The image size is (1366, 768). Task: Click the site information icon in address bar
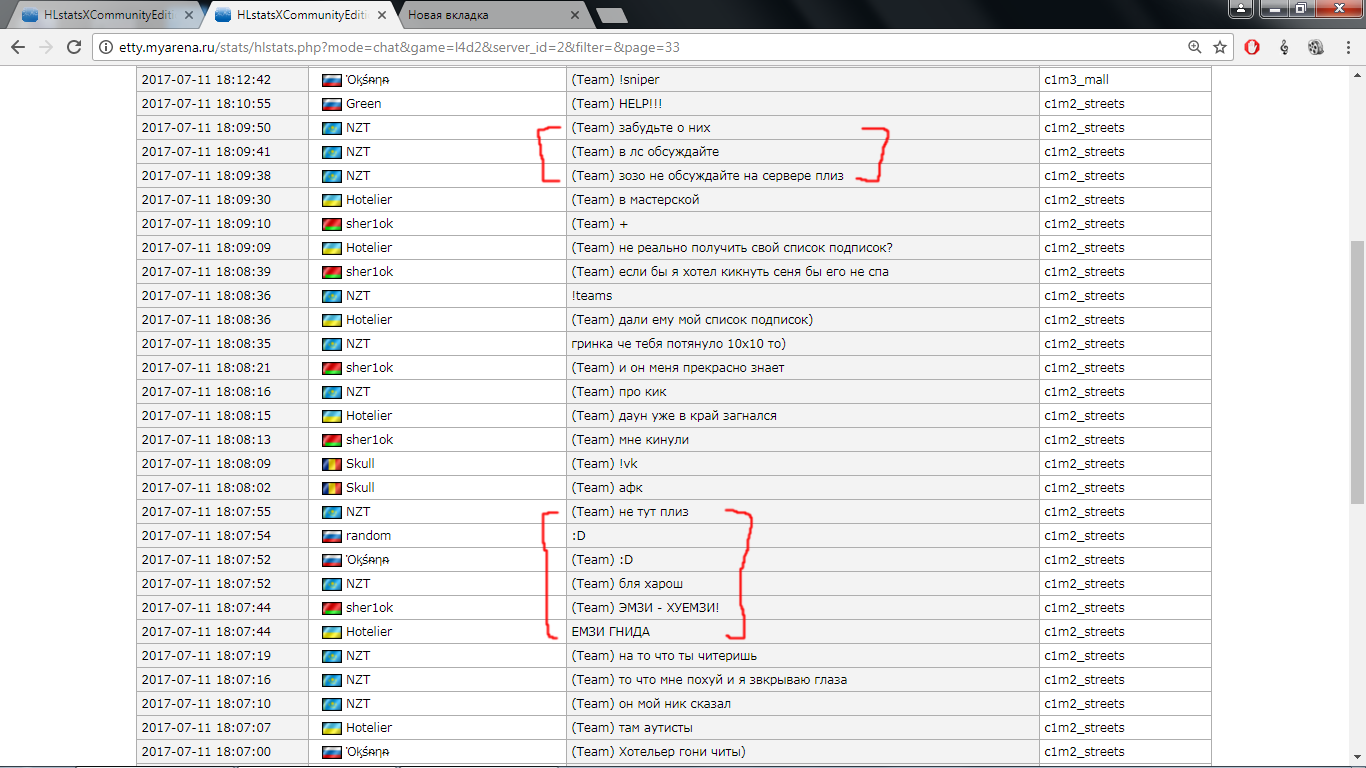coord(104,47)
